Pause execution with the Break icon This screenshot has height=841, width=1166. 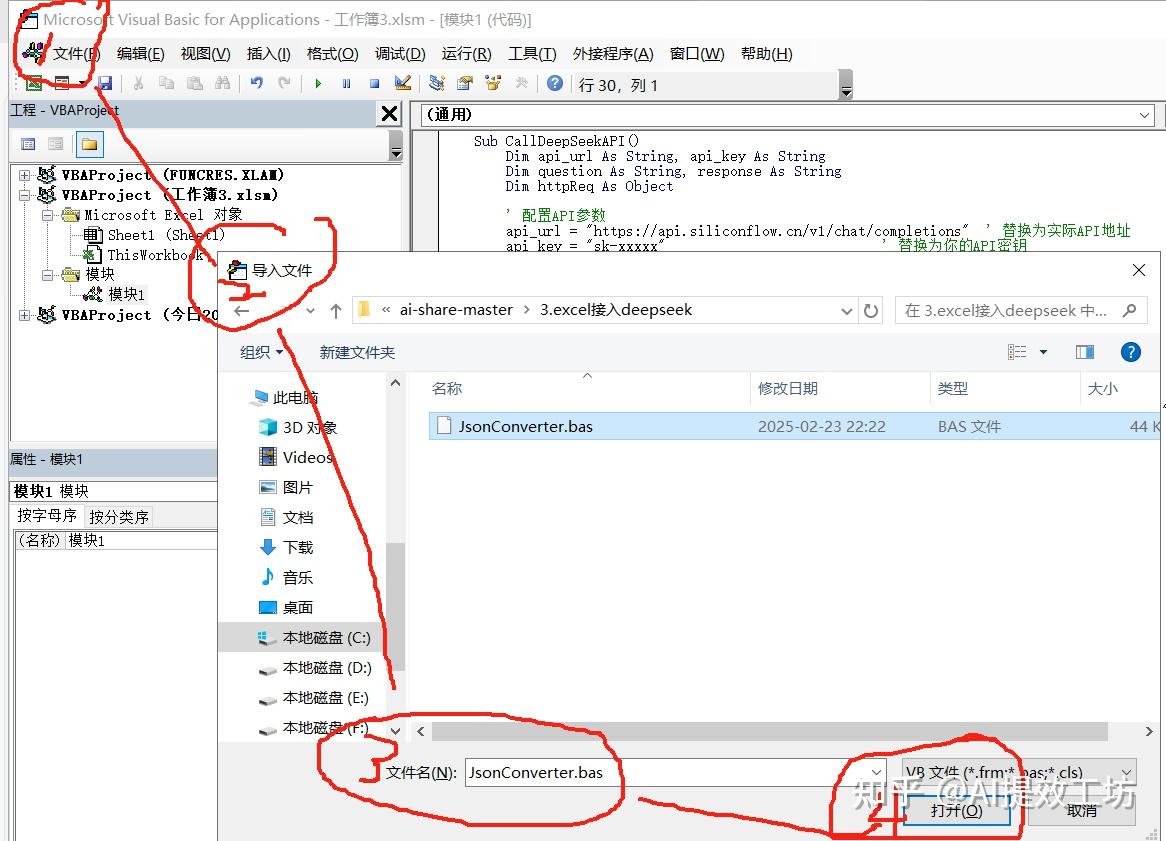(347, 83)
